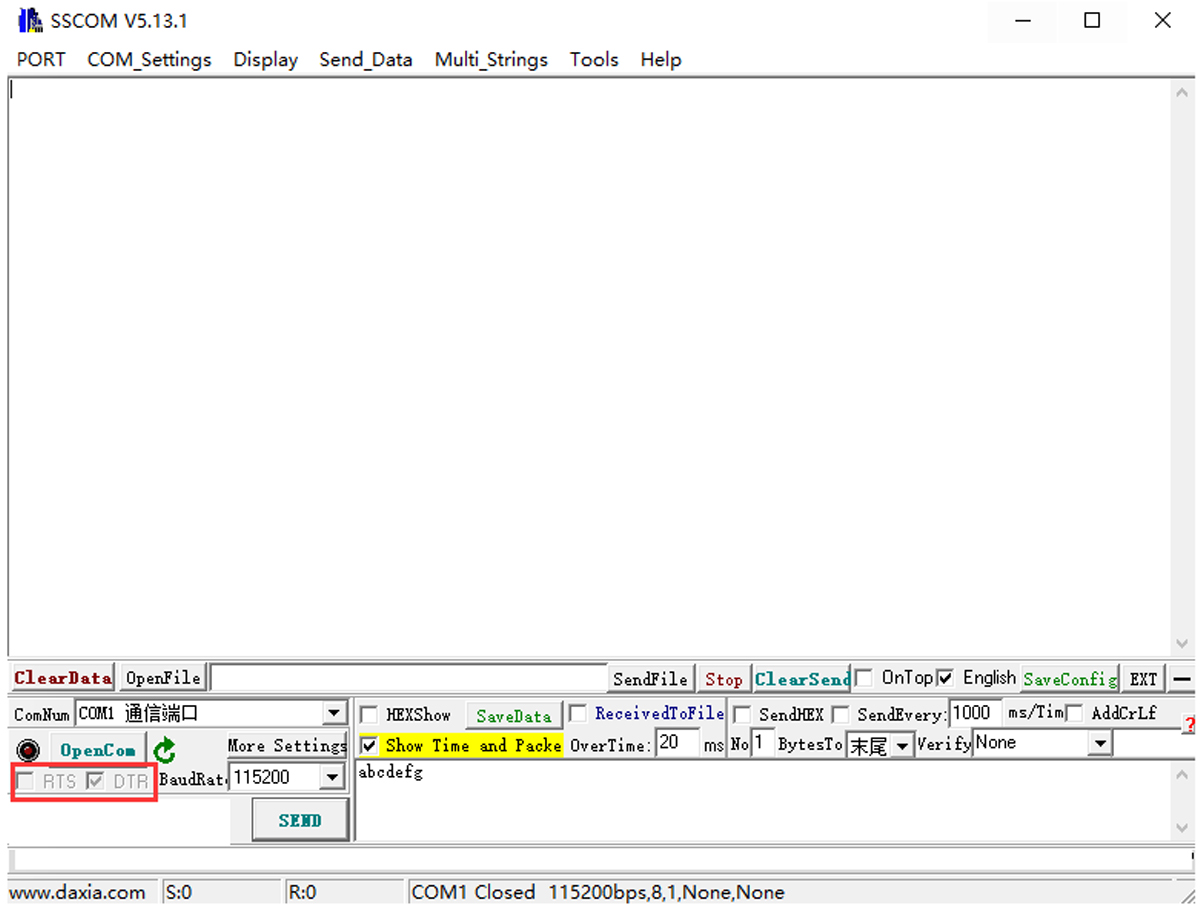This screenshot has height=905, width=1200.
Task: Expand the ComNum port dropdown
Action: [335, 714]
